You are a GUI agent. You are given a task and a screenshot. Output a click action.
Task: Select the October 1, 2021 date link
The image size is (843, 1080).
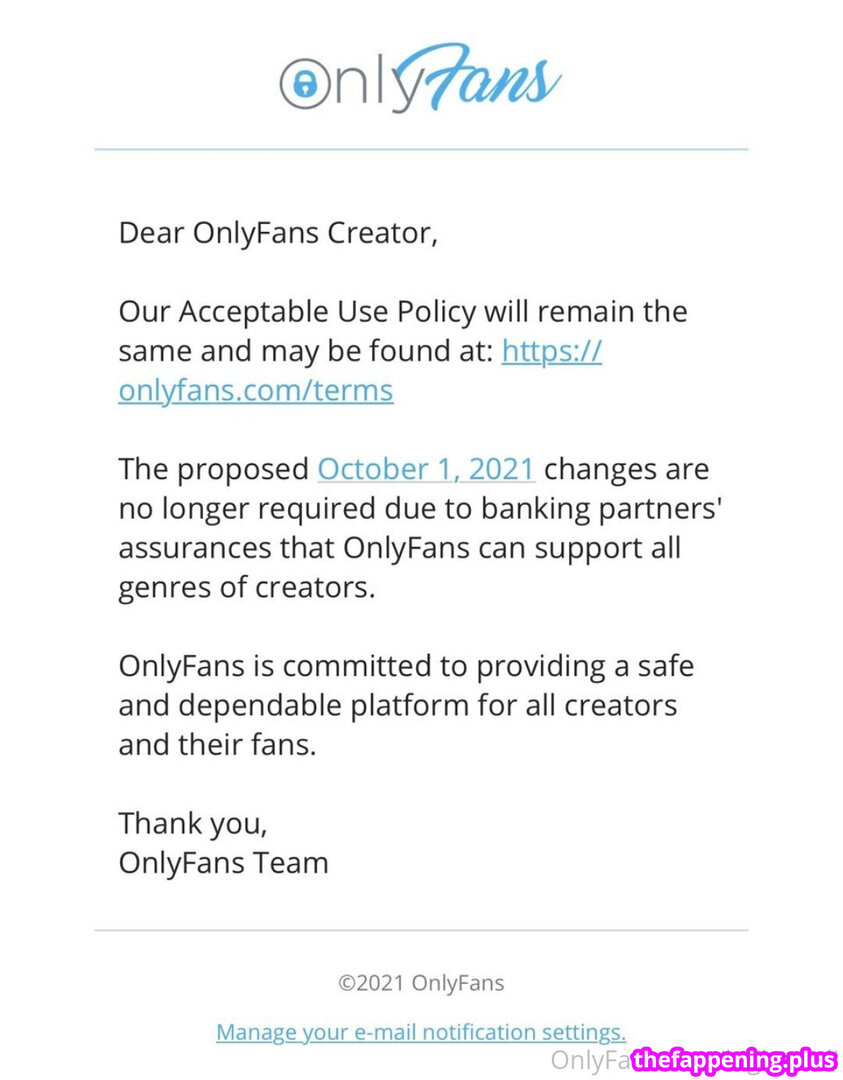tap(426, 469)
